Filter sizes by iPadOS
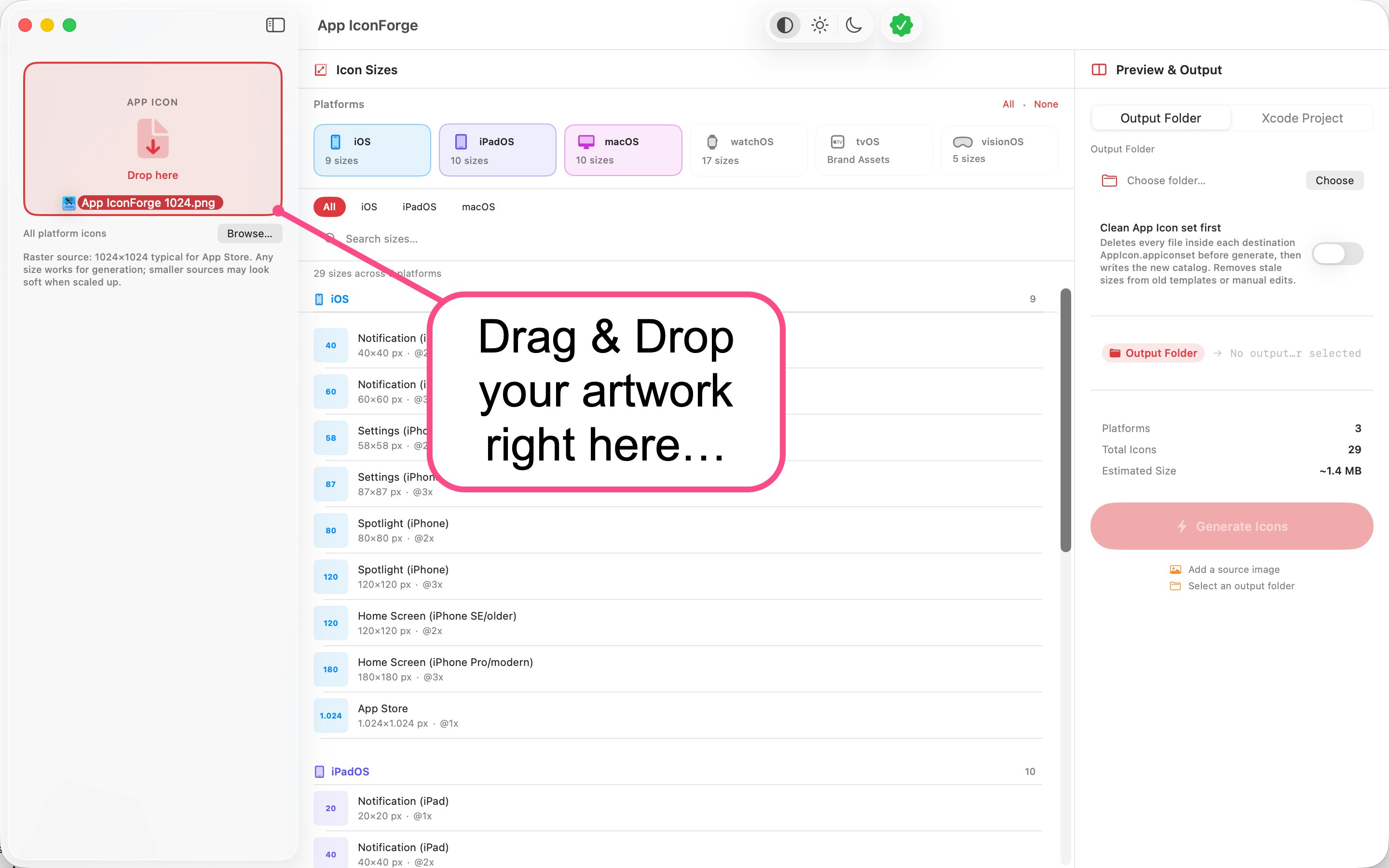Screen dimensions: 1389x868 click(x=420, y=207)
